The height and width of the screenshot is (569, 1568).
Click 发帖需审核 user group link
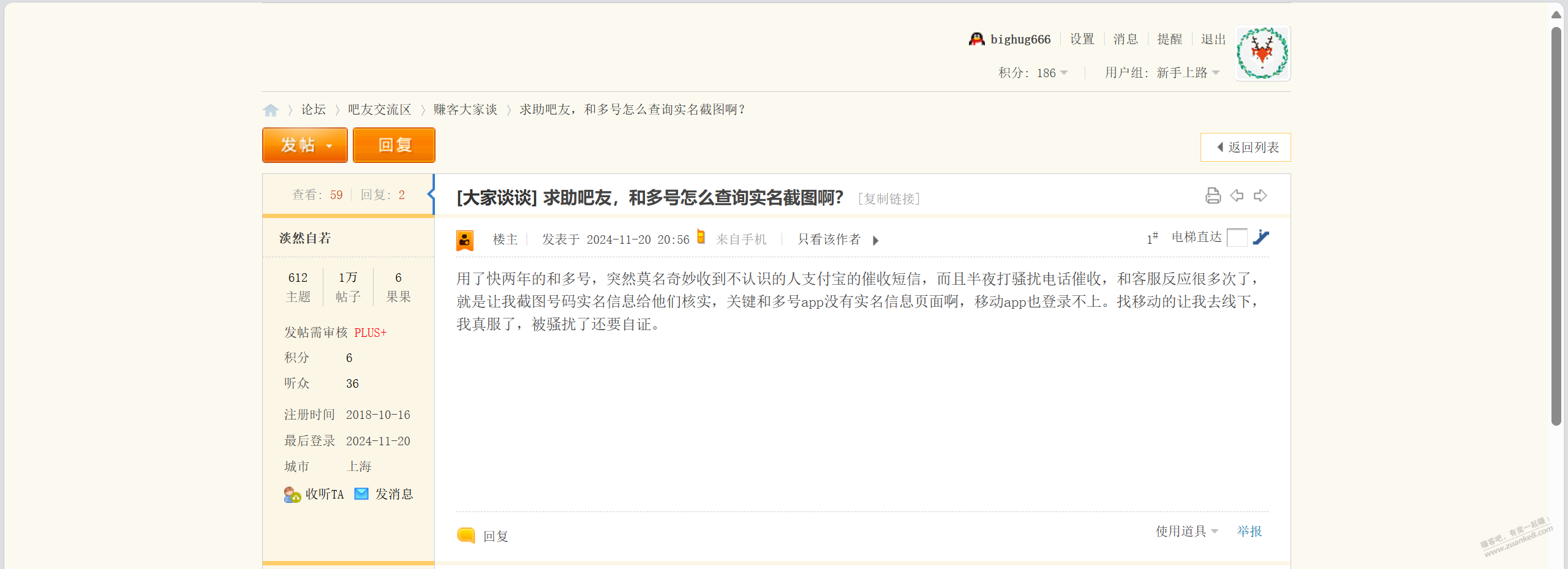click(316, 333)
